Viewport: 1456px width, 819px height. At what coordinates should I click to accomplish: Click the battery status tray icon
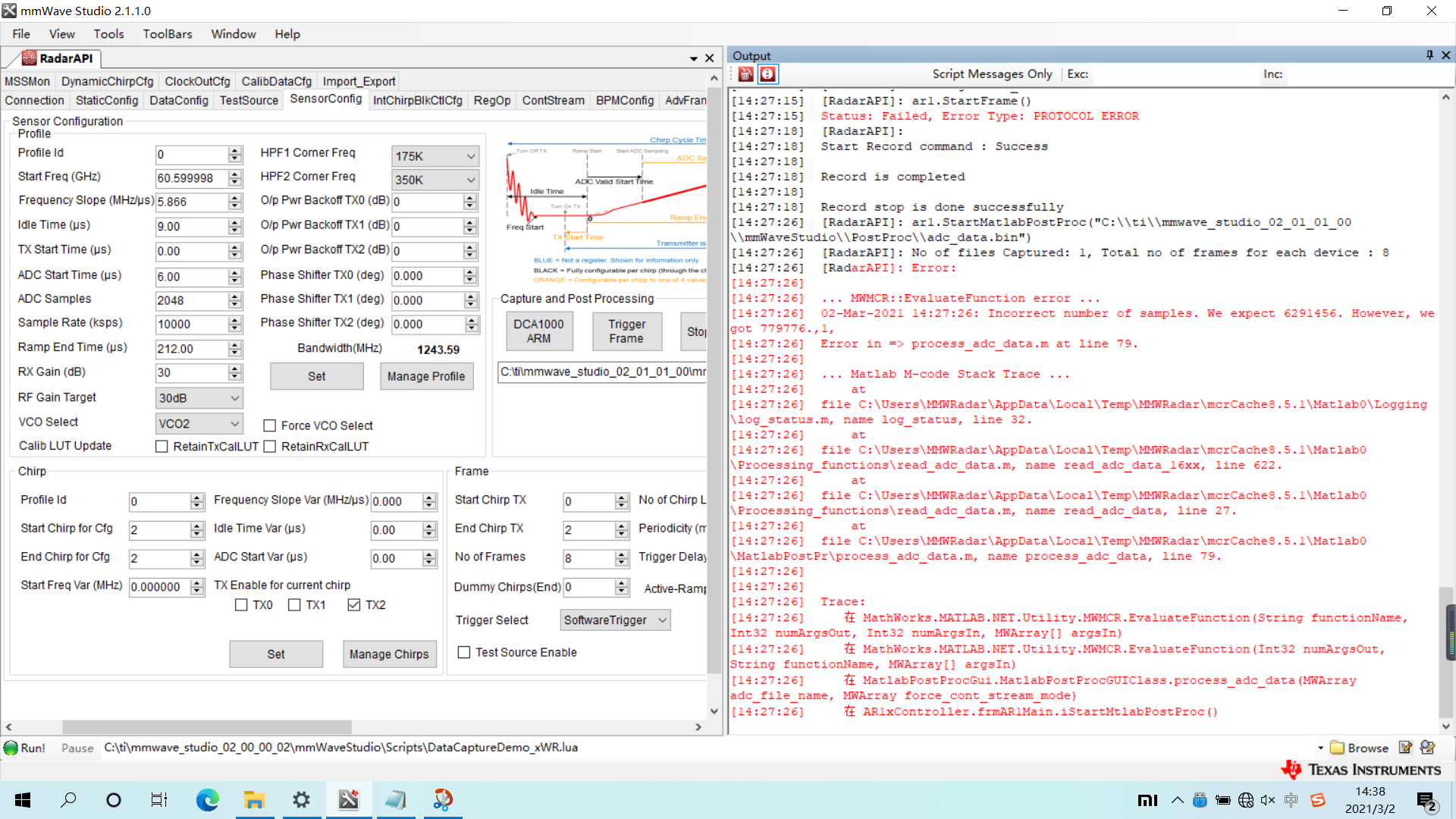click(x=1222, y=800)
